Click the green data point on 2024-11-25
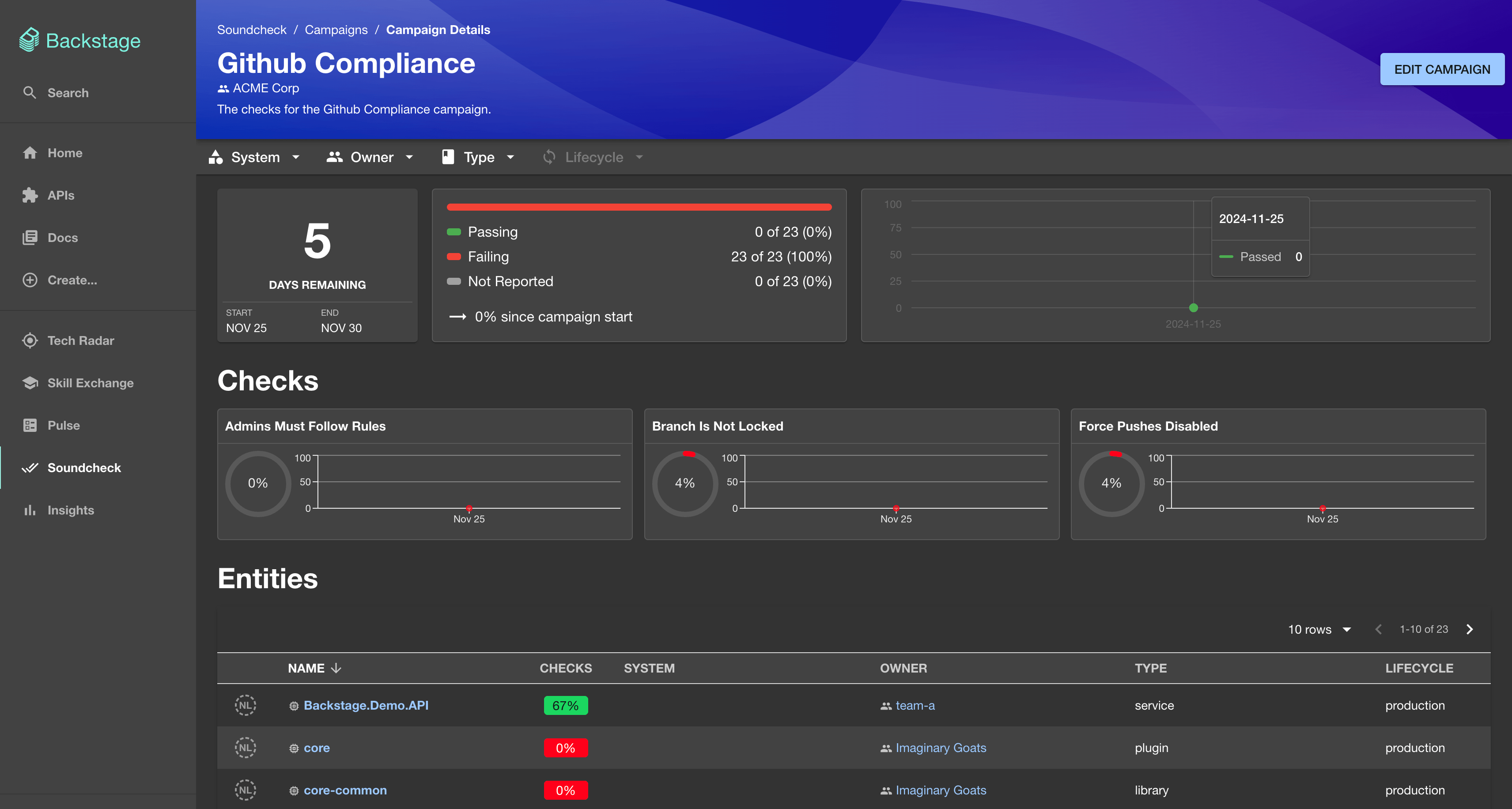 point(1193,308)
